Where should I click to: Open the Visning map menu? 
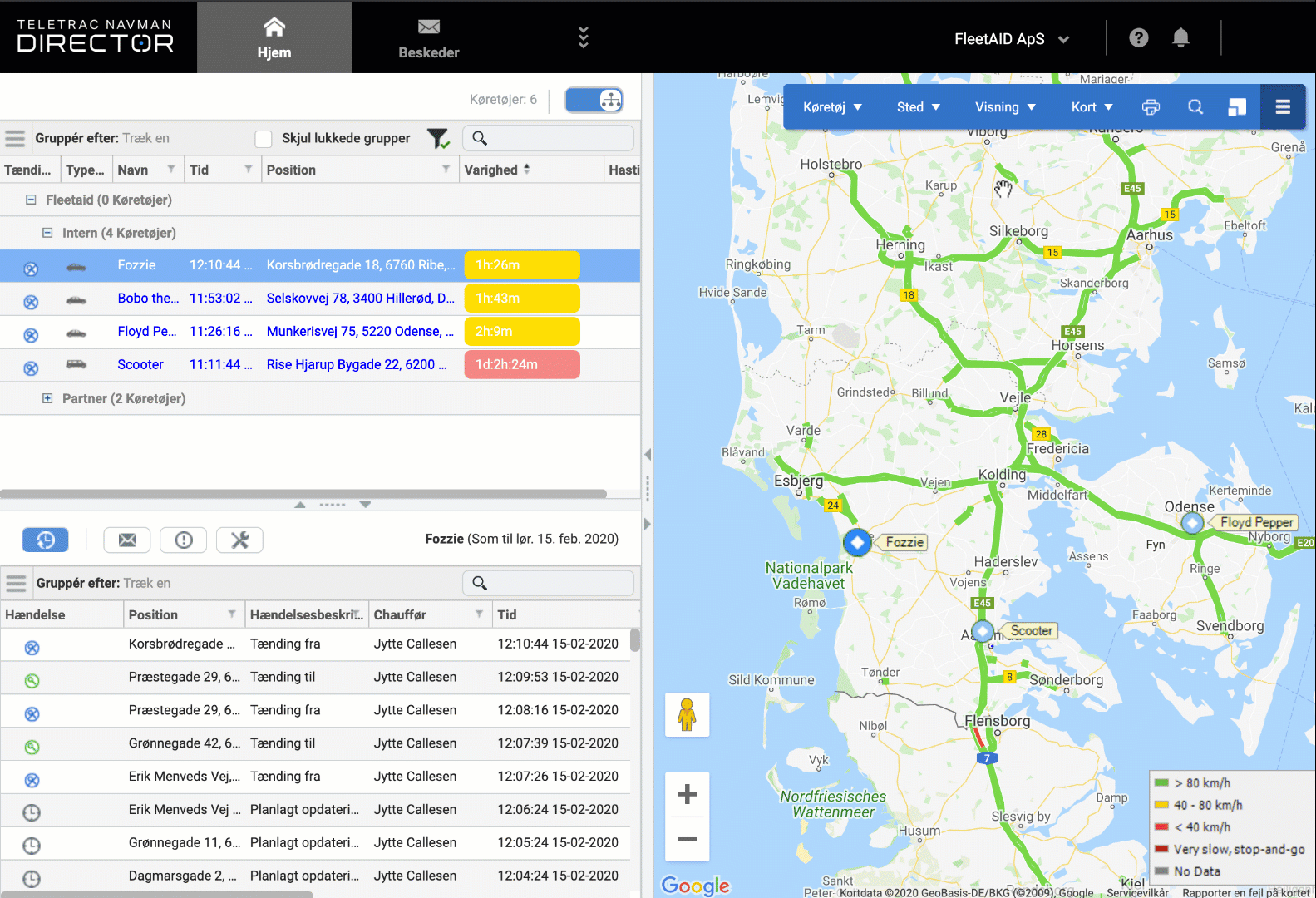1005,107
